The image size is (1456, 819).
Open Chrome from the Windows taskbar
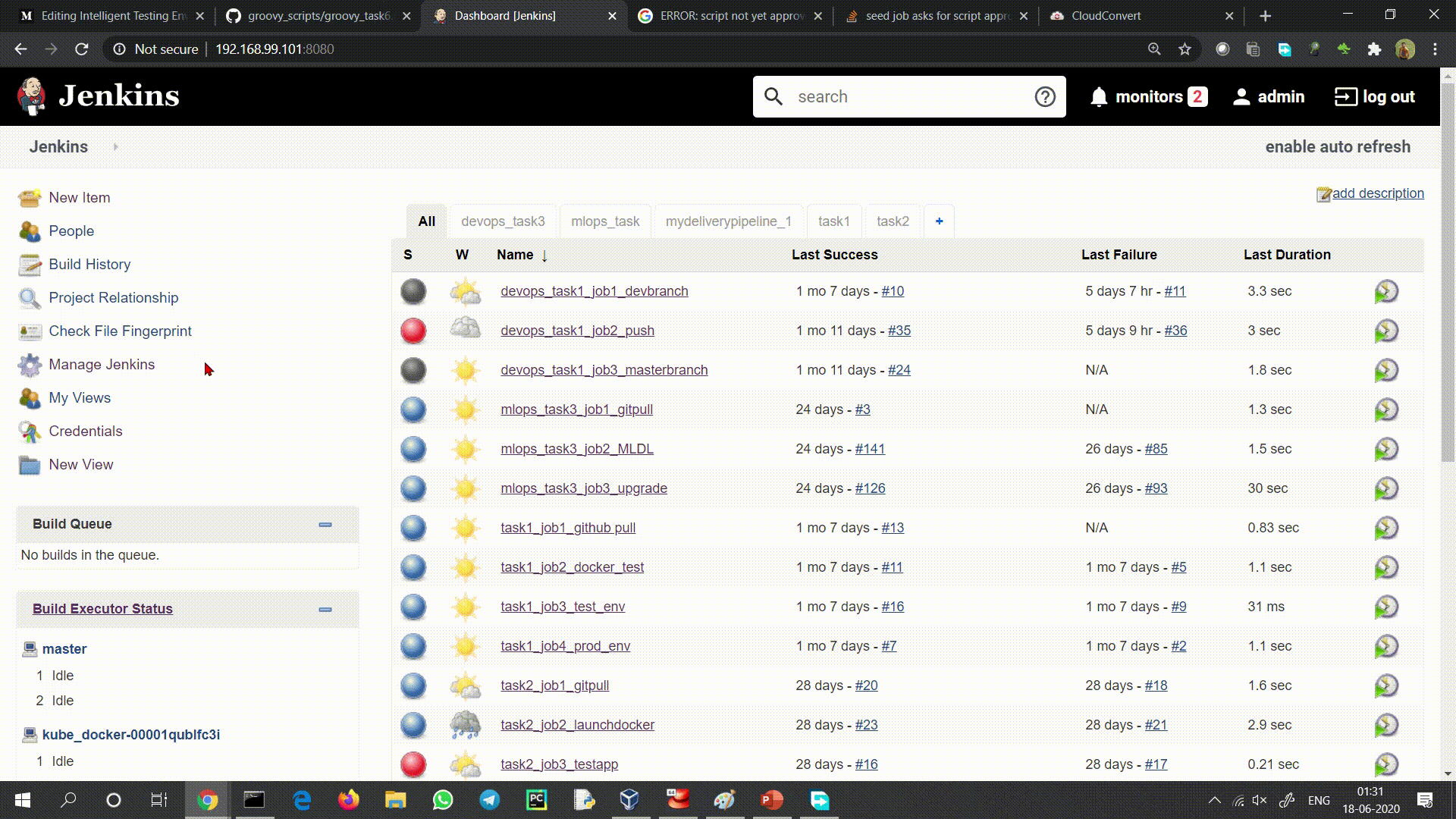207,800
